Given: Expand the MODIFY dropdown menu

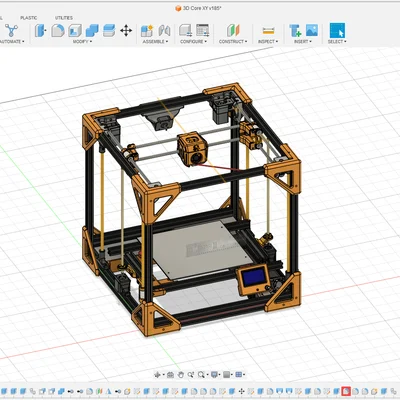Looking at the screenshot, I should click(82, 42).
